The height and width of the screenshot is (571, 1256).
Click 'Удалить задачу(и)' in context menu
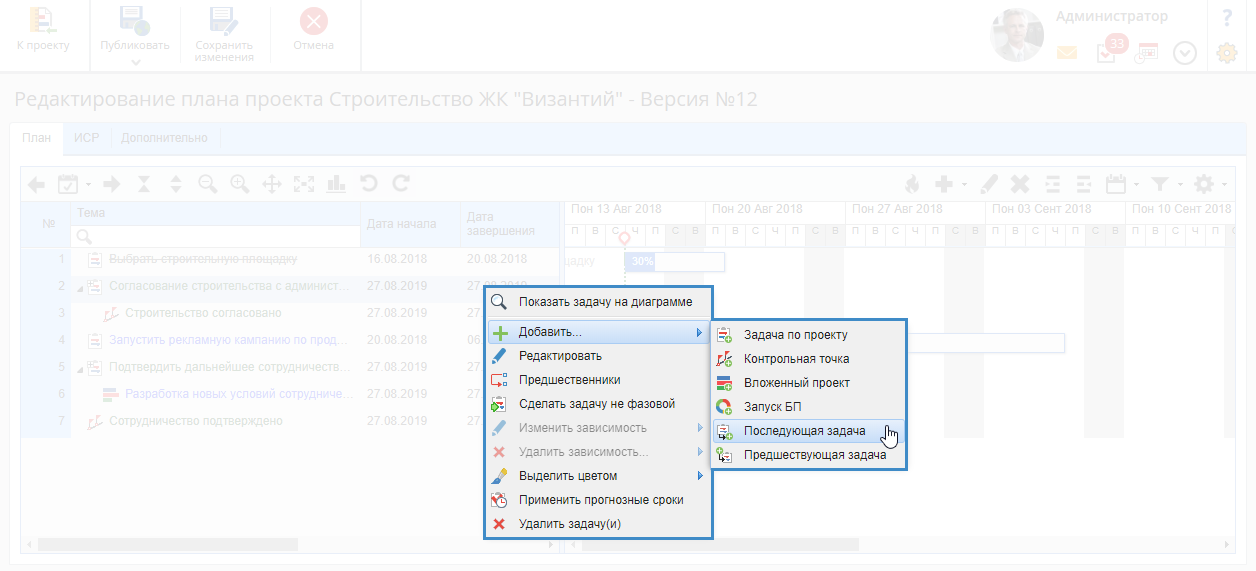(569, 524)
